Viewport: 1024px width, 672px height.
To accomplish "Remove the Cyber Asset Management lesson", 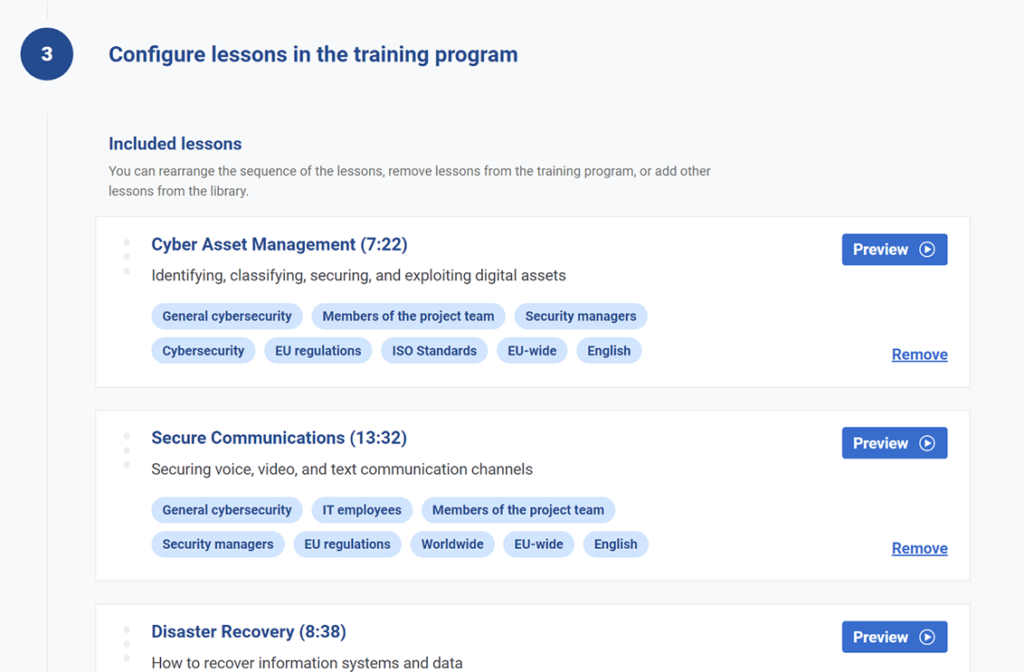I will point(919,354).
